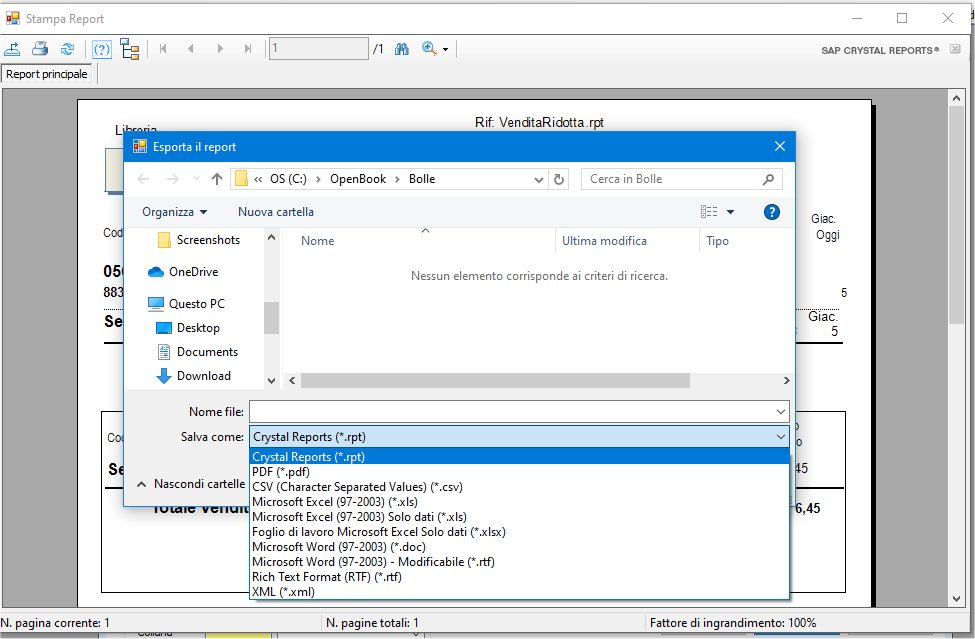
Task: Choose Foglio di lavoro Excel Solo dati (*.xlsx)
Action: click(x=519, y=532)
